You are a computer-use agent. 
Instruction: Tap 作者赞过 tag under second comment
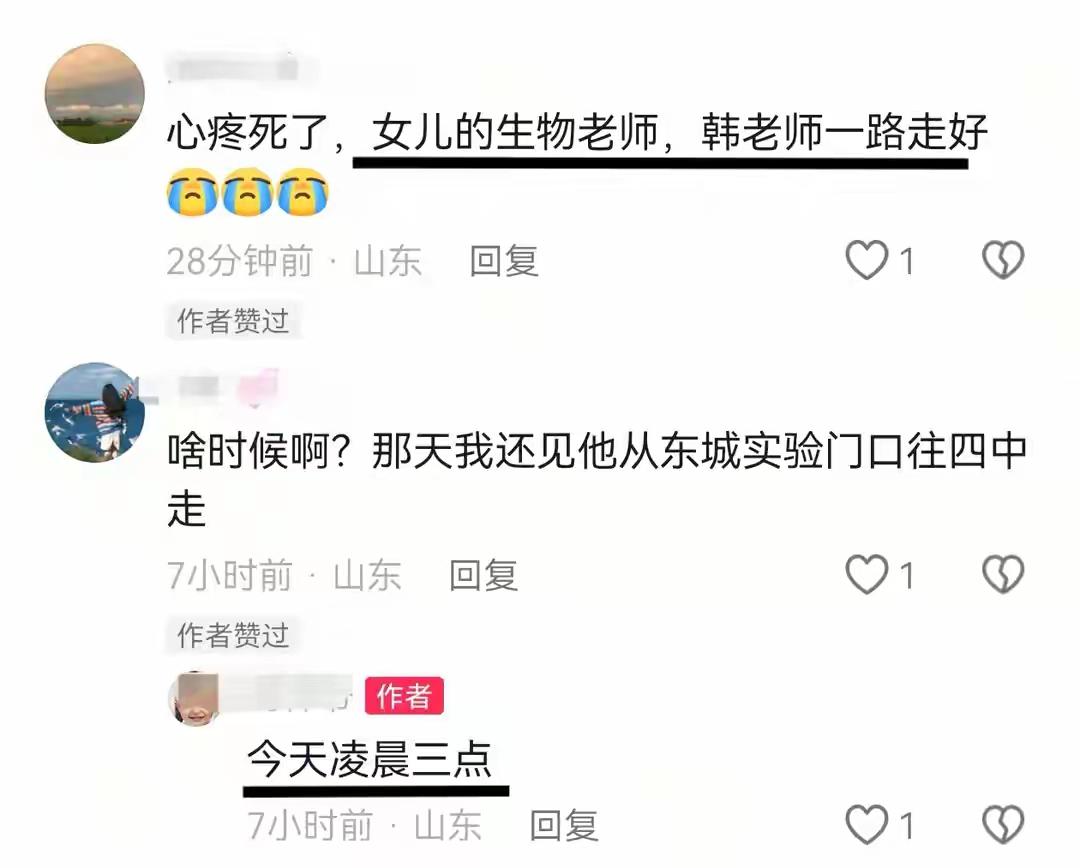[x=233, y=635]
